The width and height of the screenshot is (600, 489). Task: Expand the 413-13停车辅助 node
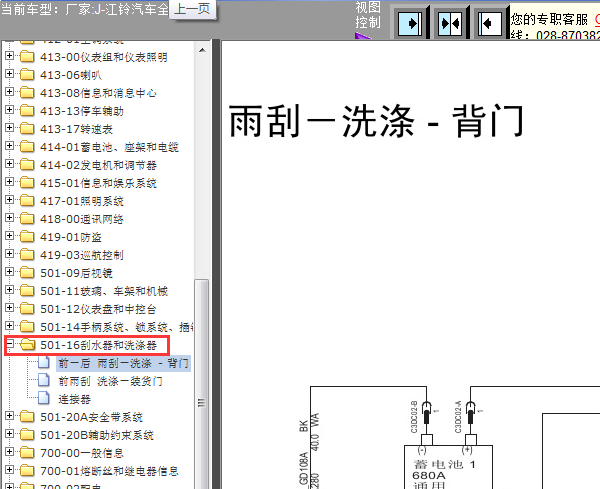tap(9, 110)
